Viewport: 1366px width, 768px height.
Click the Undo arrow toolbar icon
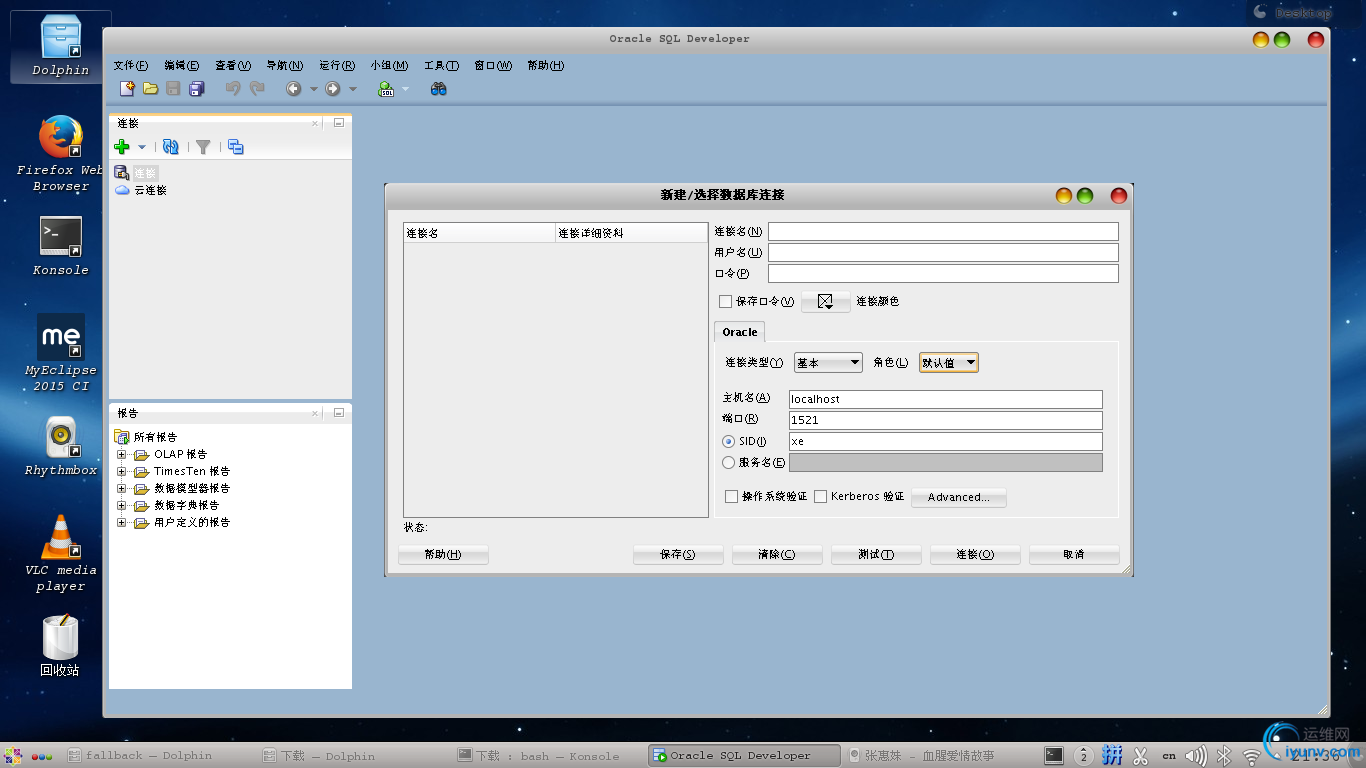[x=233, y=89]
